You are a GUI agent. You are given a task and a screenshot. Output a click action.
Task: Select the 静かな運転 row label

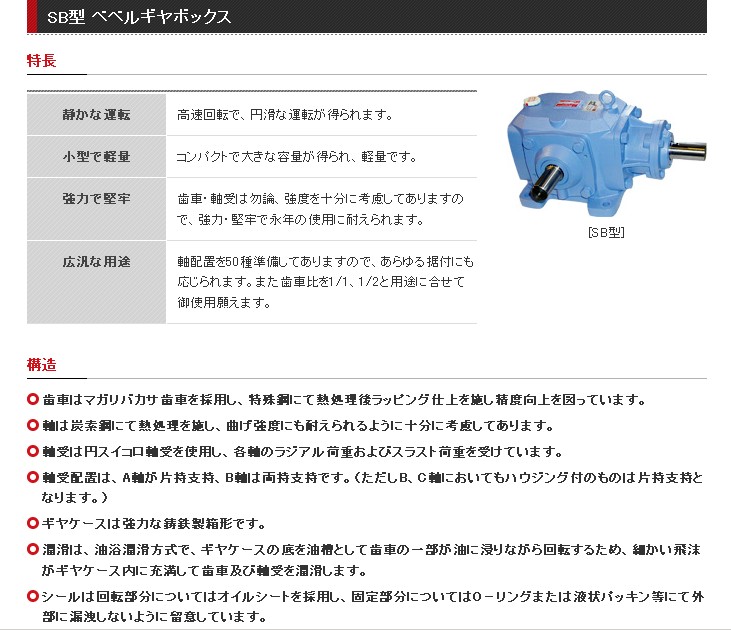96,114
